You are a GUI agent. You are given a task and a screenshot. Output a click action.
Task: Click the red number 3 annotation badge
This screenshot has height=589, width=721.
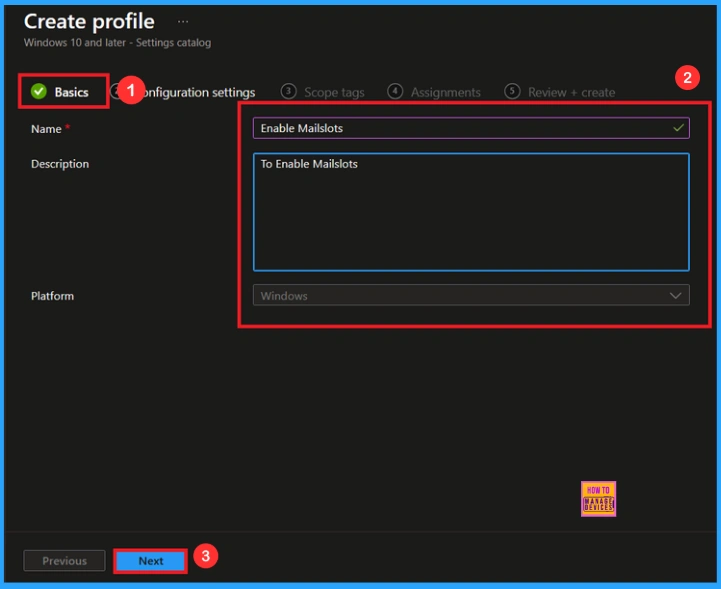[x=204, y=558]
